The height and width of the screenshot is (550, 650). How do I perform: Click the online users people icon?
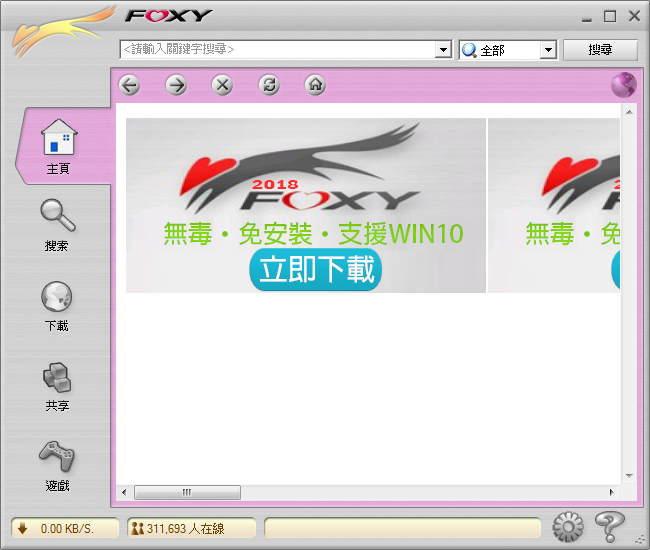(137, 528)
